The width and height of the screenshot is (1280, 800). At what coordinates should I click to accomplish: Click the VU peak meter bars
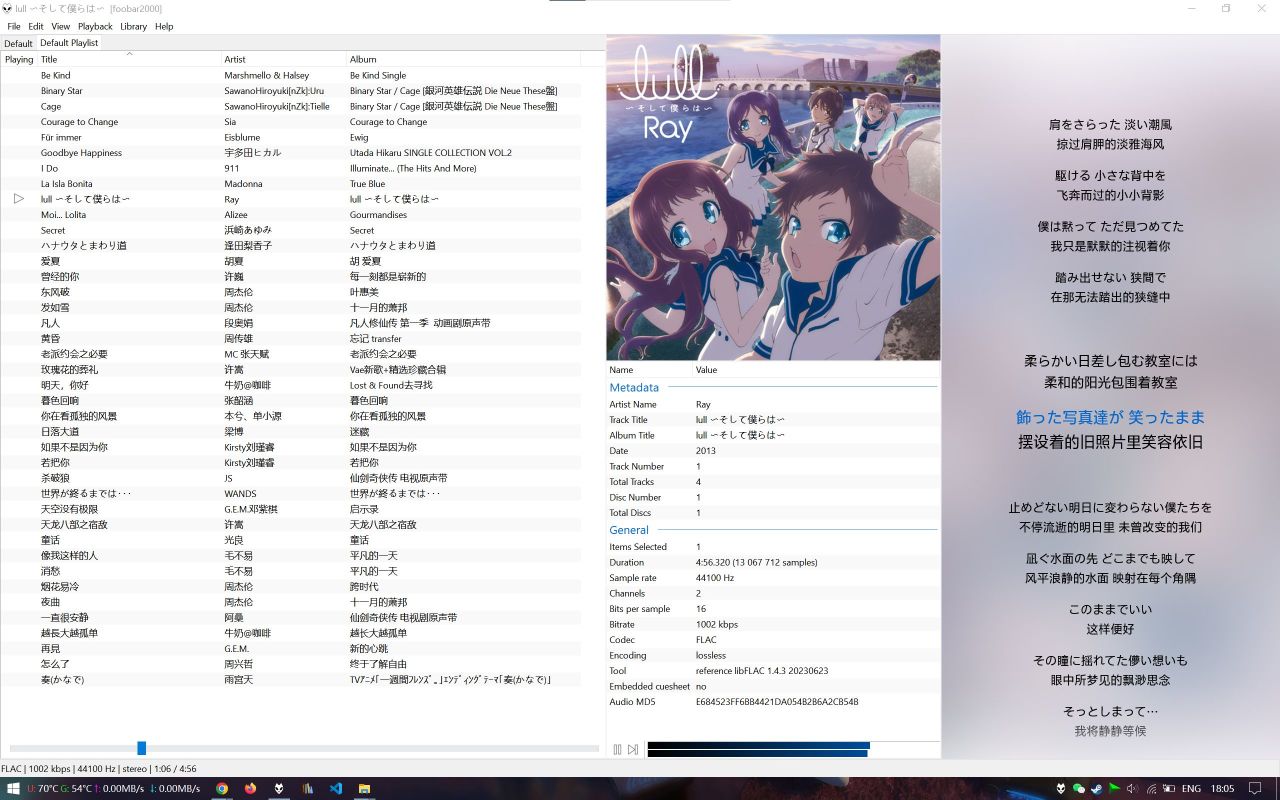point(758,749)
